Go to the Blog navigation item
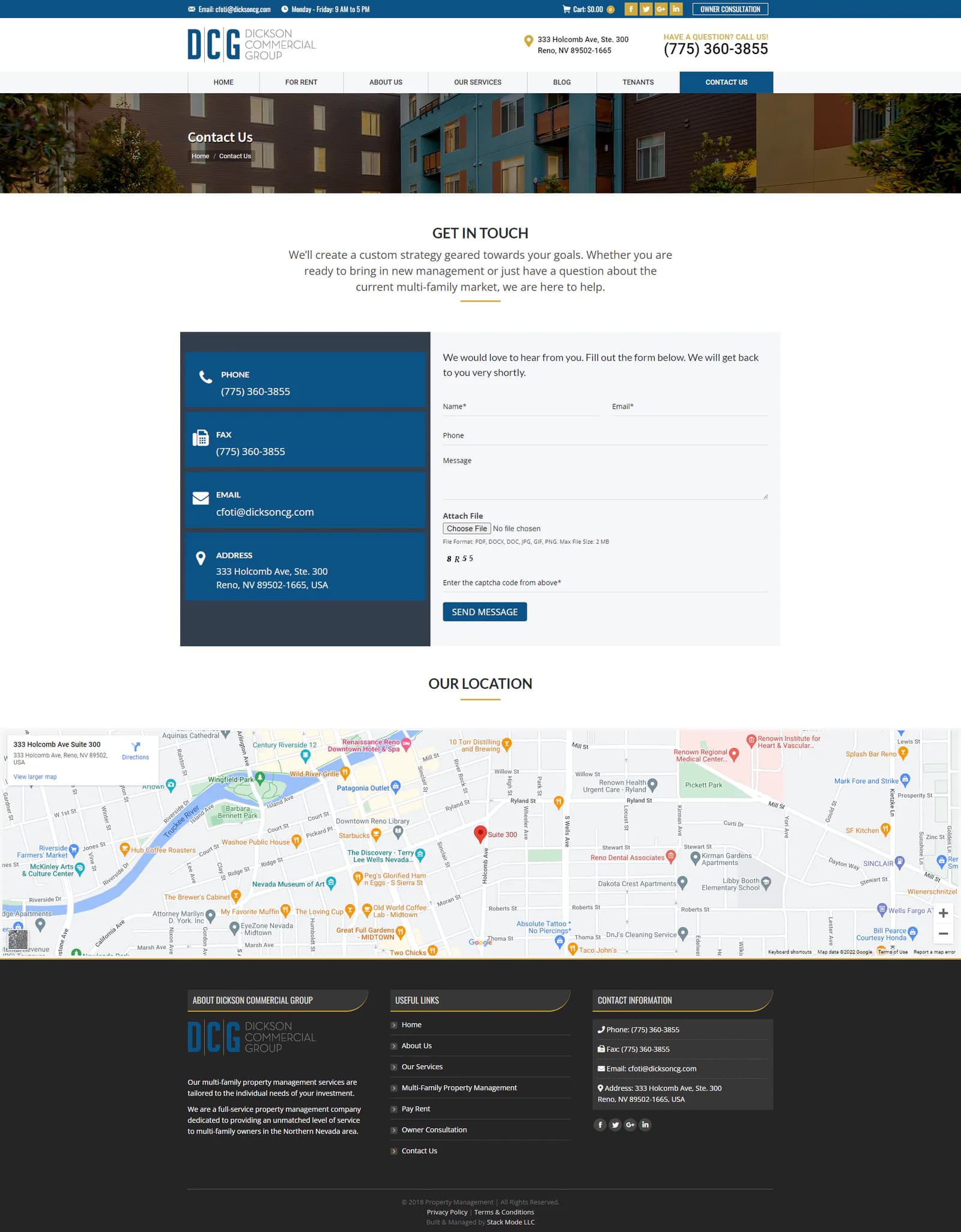This screenshot has height=1232, width=961. coord(562,82)
